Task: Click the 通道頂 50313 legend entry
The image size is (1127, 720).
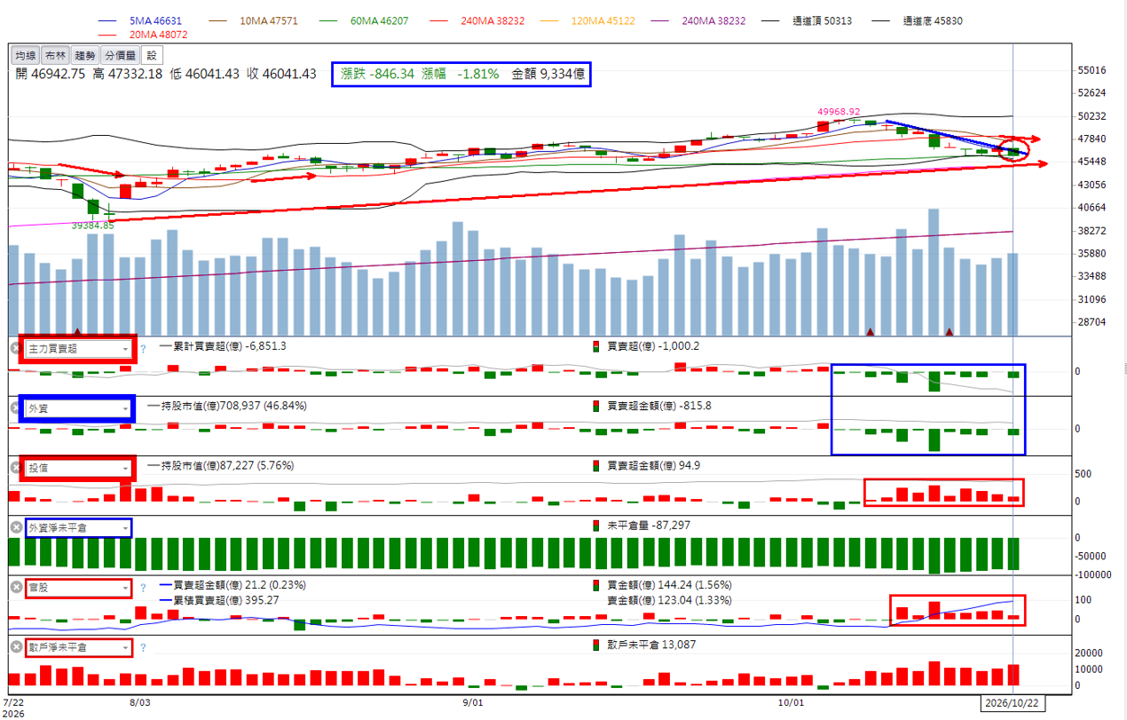Action: tap(822, 21)
